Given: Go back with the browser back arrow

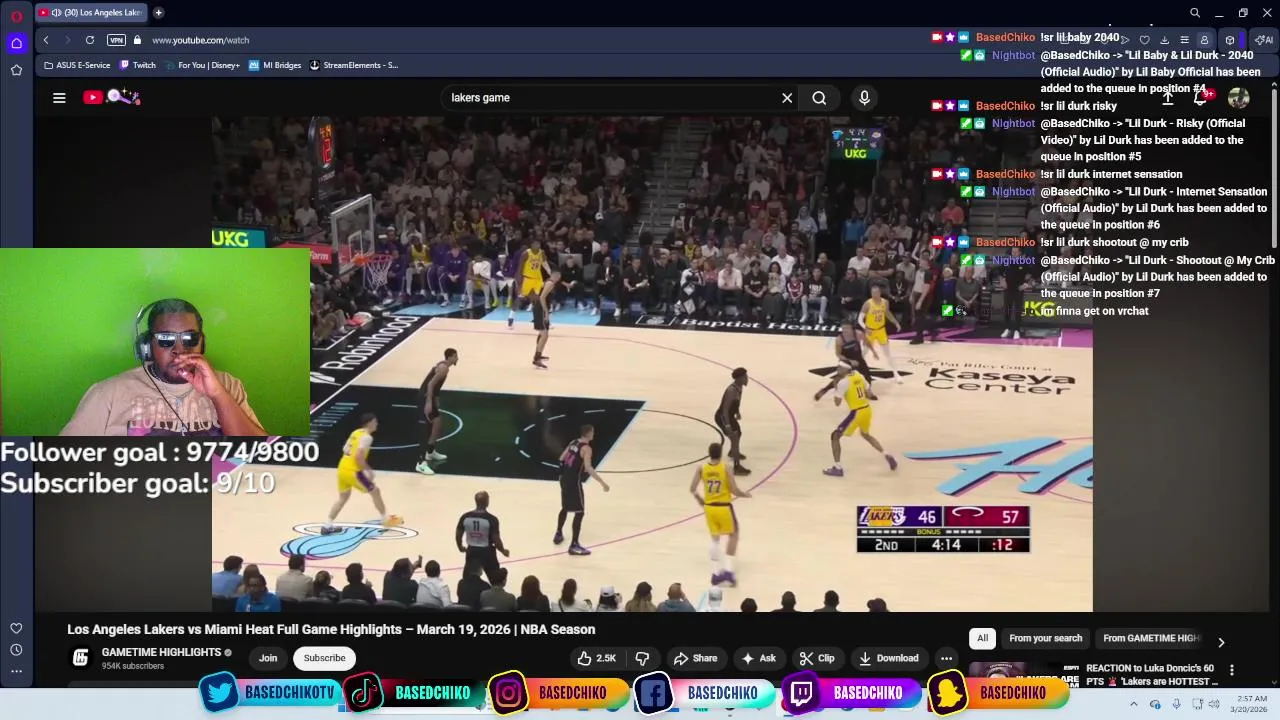Looking at the screenshot, I should pos(46,40).
